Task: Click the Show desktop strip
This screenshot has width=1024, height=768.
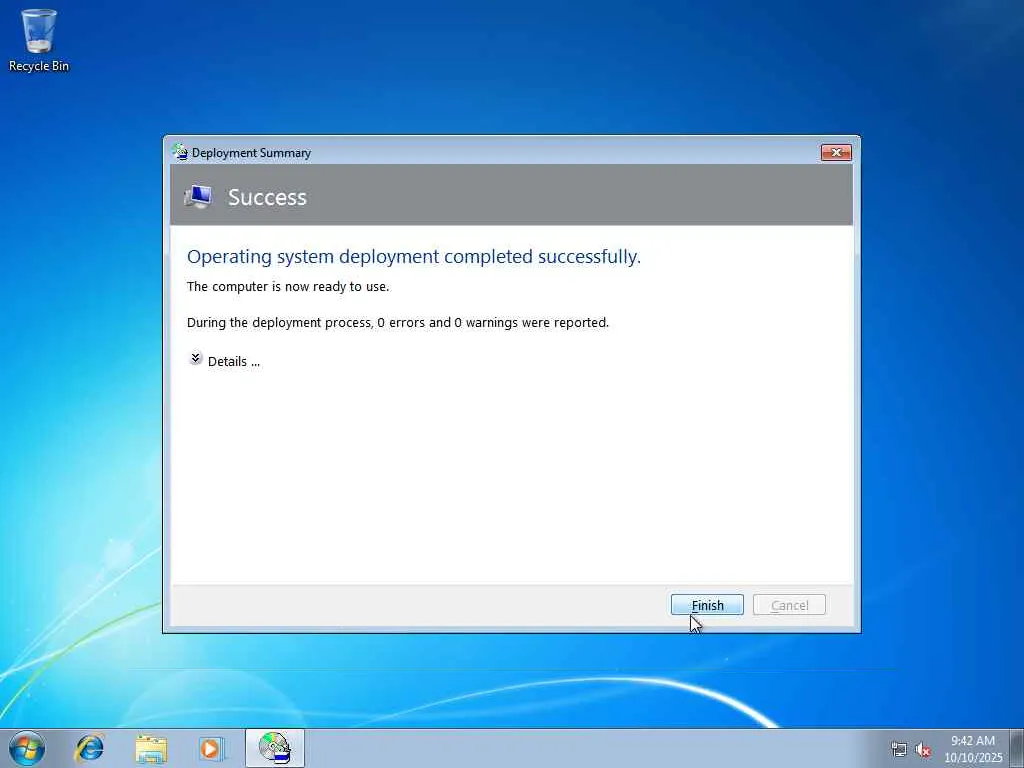Action: point(1017,748)
